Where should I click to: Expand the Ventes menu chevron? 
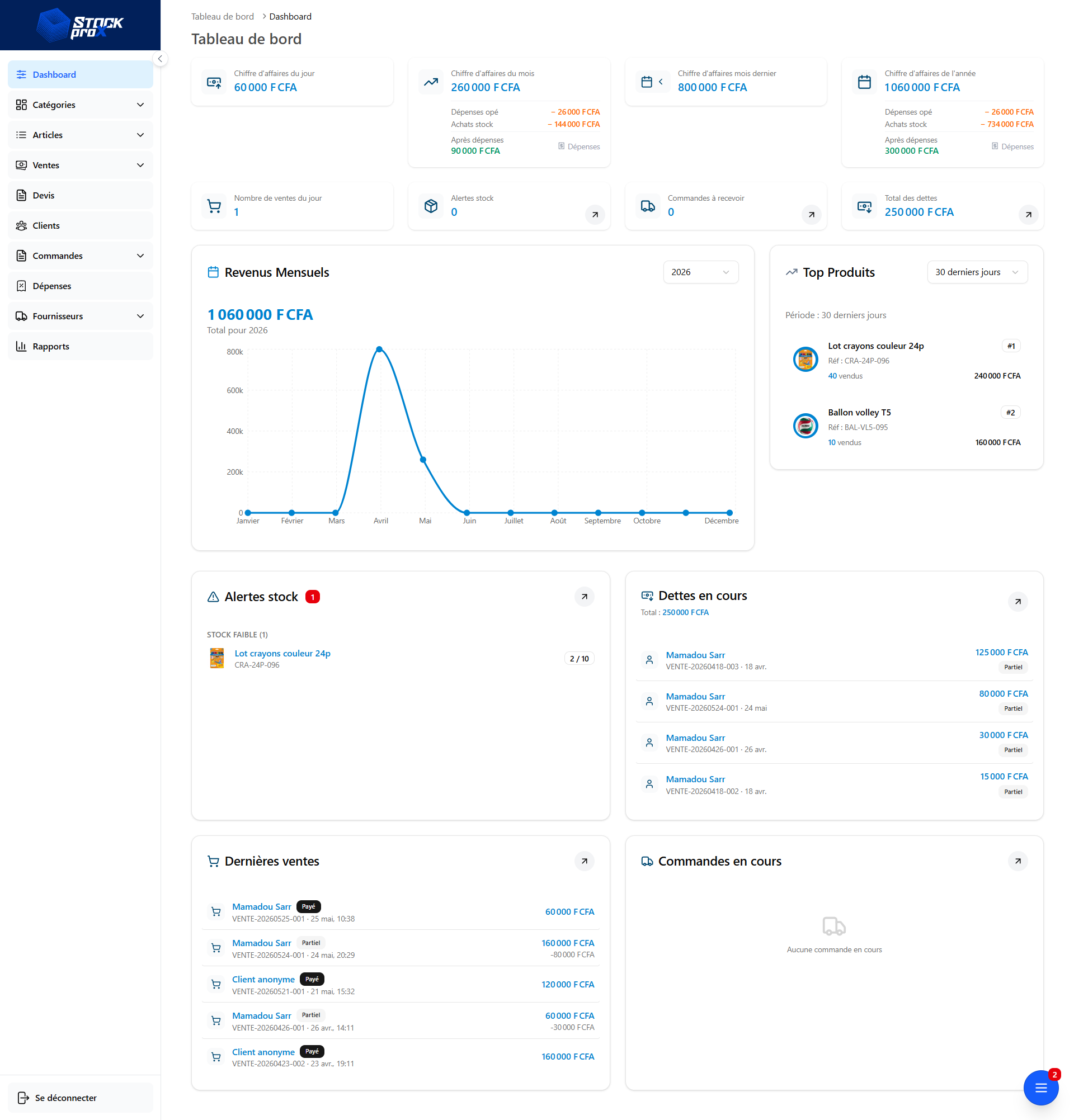click(140, 165)
